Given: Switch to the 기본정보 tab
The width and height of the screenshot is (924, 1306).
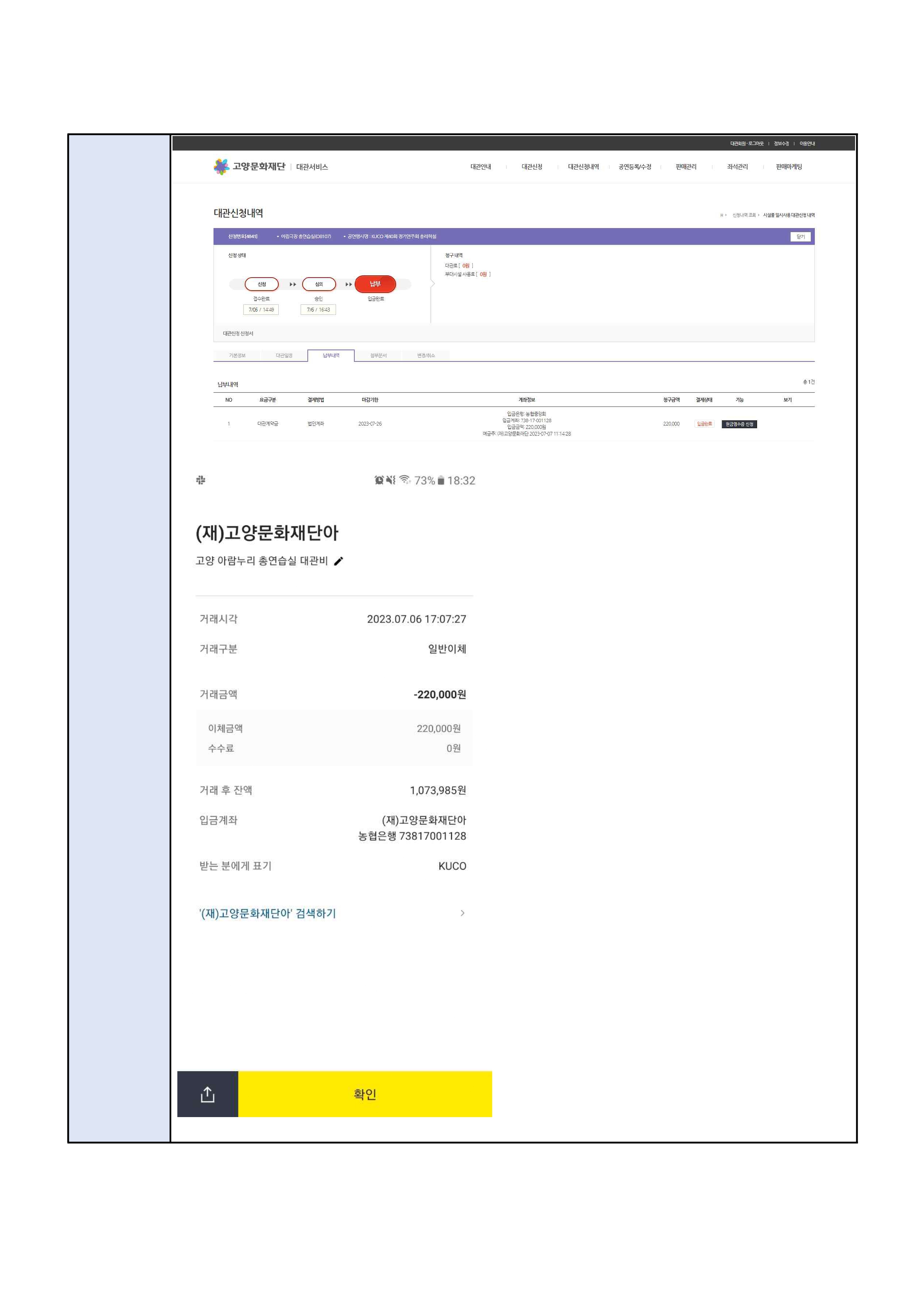Looking at the screenshot, I should [237, 356].
